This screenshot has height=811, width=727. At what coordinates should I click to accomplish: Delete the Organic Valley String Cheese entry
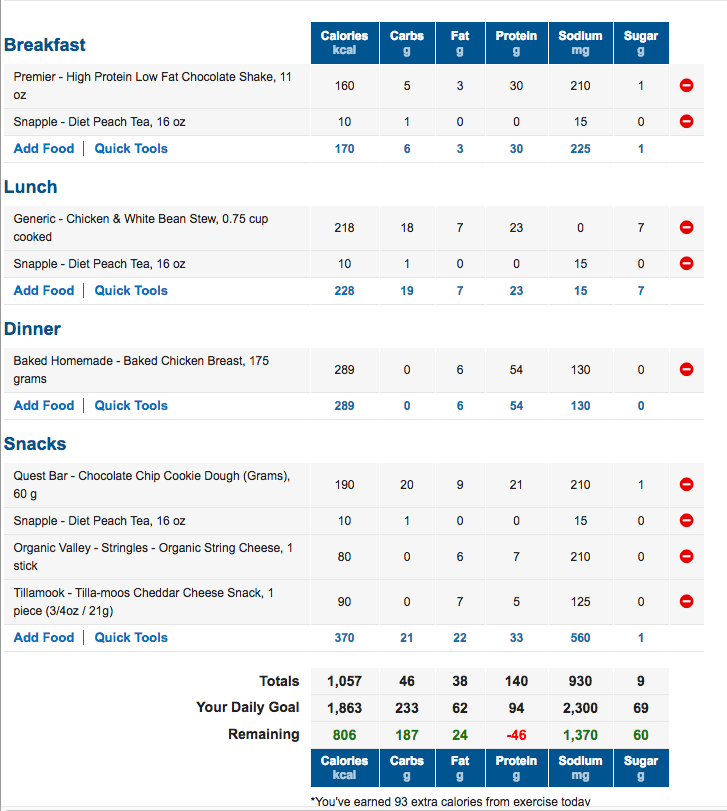686,557
